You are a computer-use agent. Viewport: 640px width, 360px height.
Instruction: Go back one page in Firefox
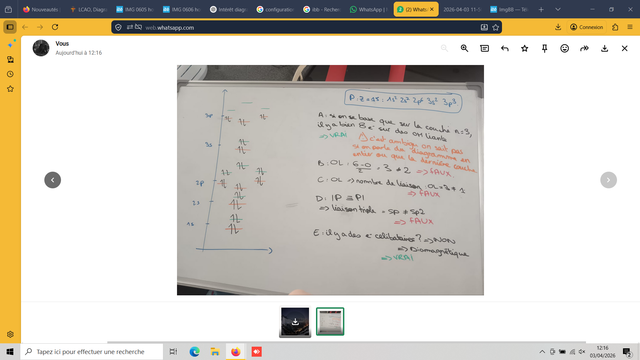tap(25, 27)
